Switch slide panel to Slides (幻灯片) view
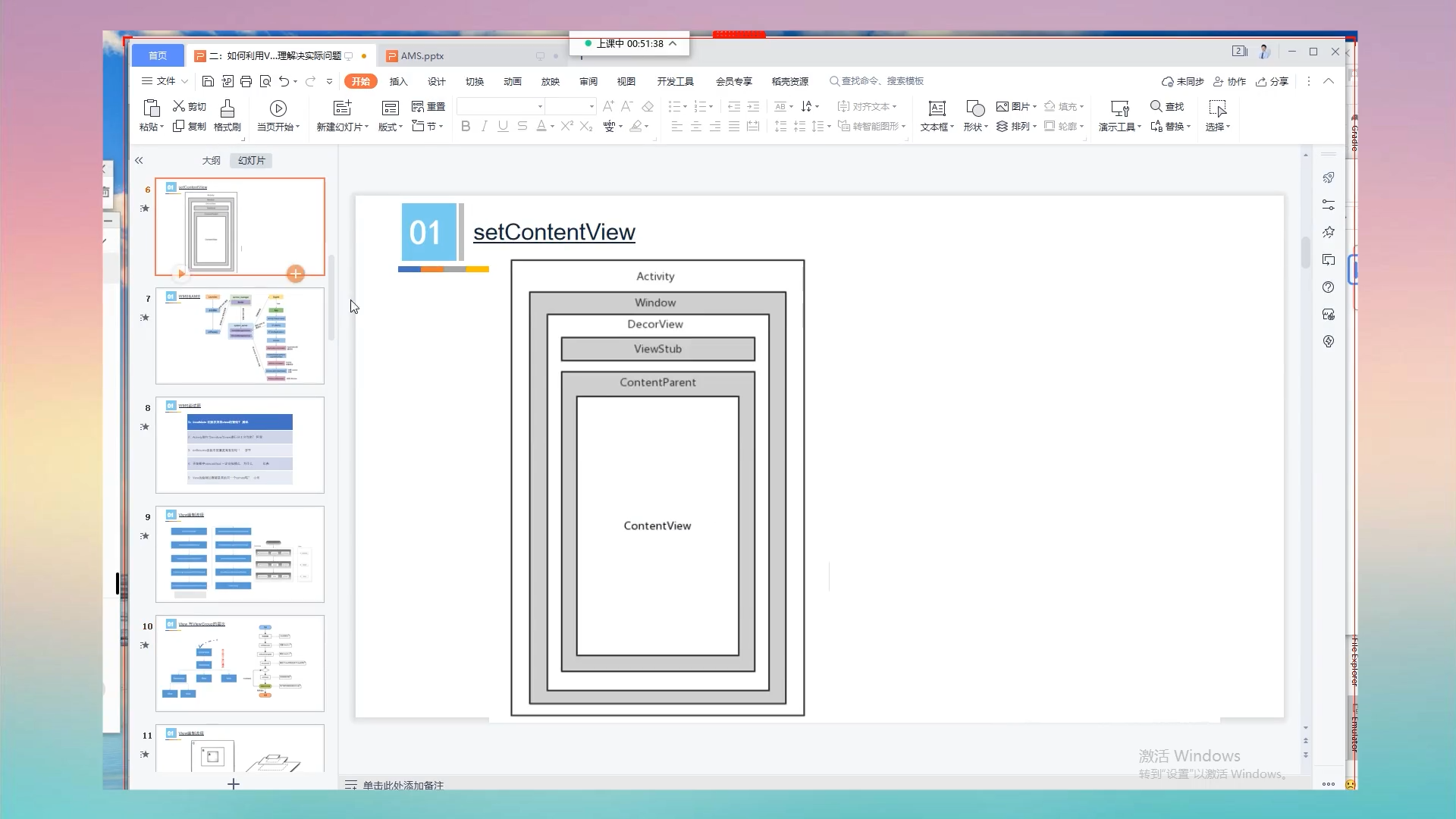This screenshot has height=819, width=1456. [251, 161]
